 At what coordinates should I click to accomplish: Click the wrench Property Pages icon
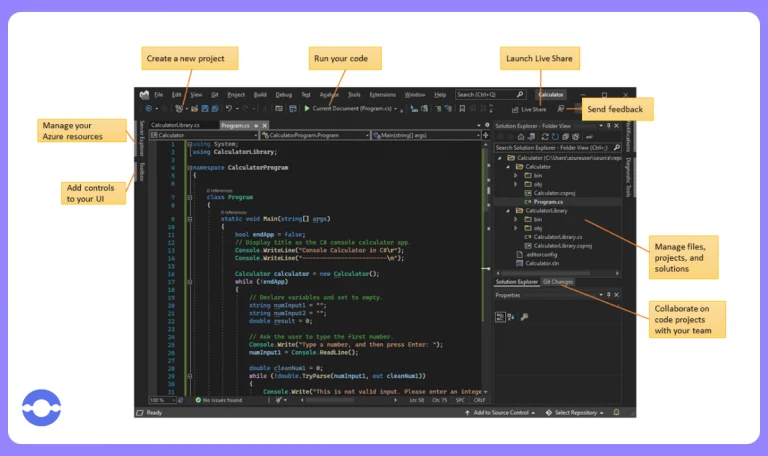(524, 317)
